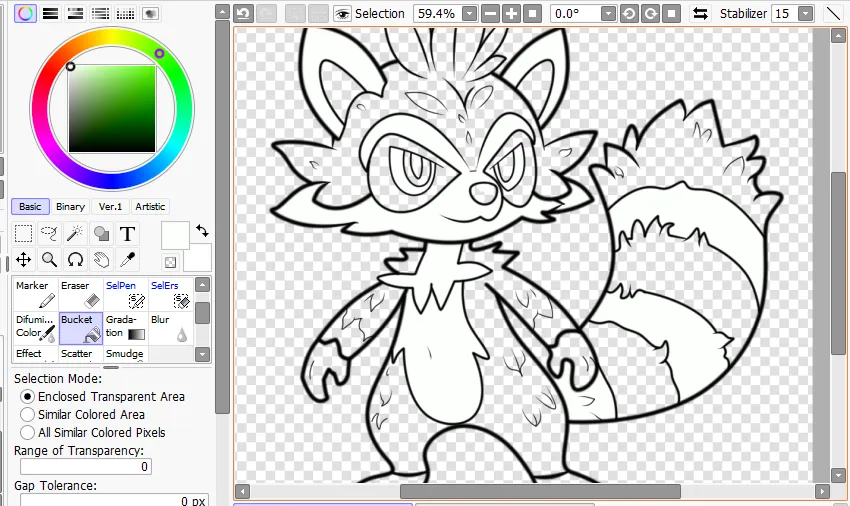
Task: Rotate the canvas clockwise
Action: pyautogui.click(x=650, y=14)
